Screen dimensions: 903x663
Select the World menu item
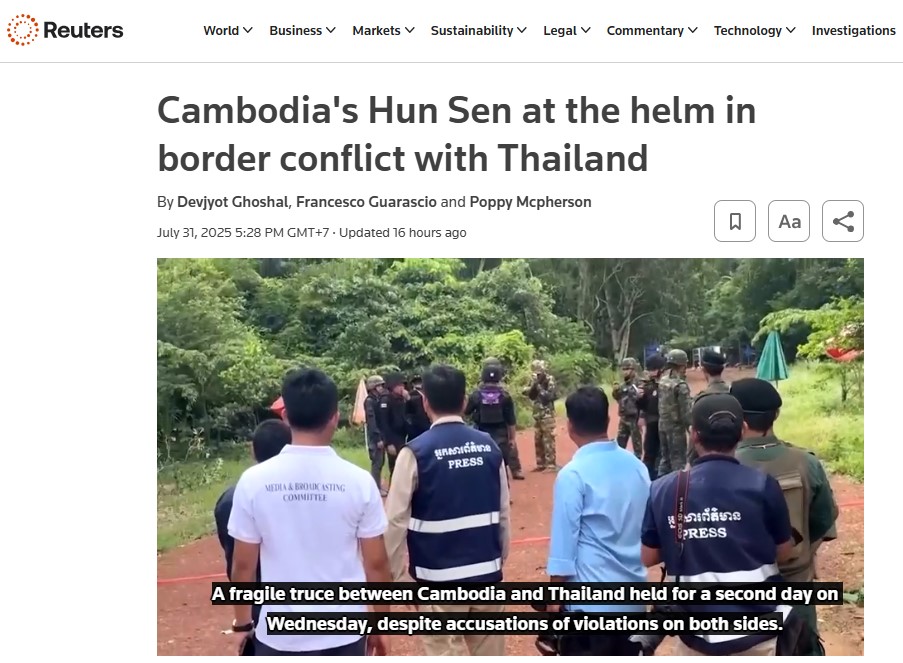(221, 31)
